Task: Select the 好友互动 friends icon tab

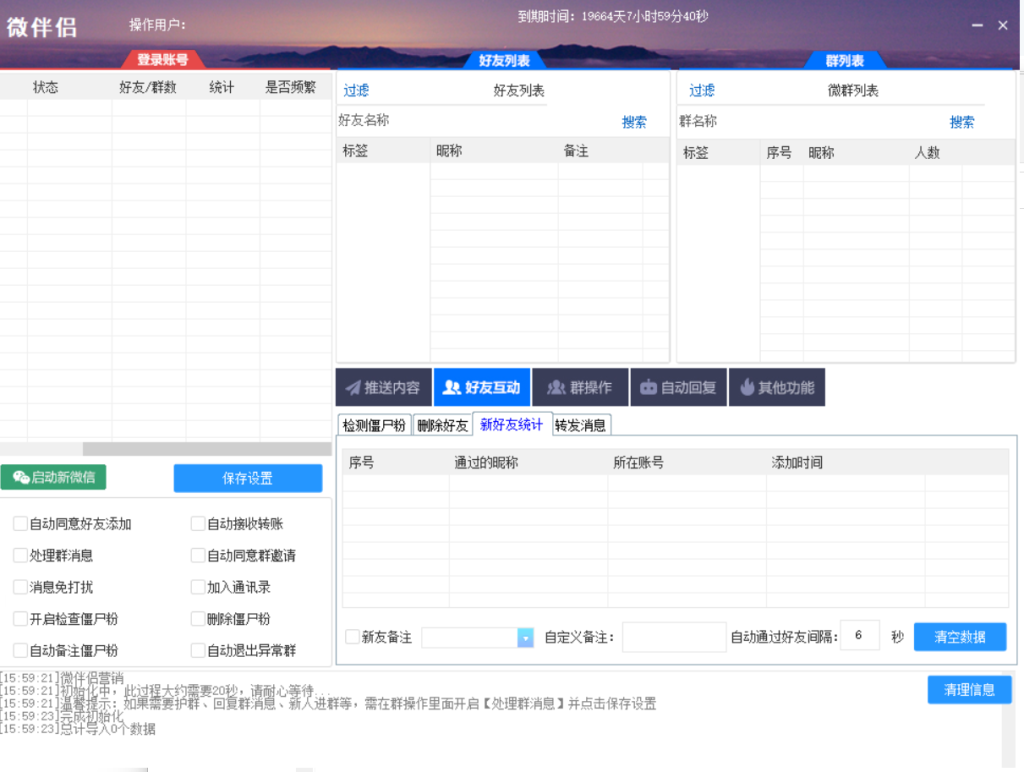Action: pyautogui.click(x=482, y=388)
